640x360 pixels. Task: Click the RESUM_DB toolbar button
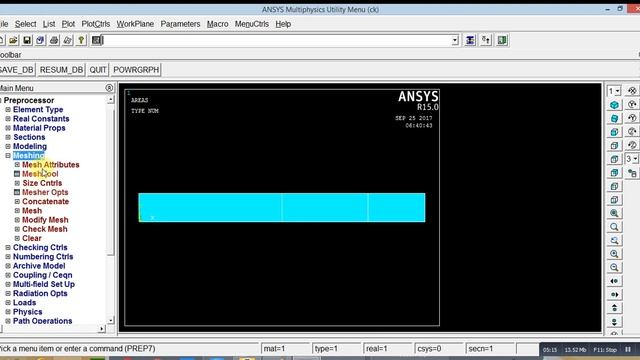point(61,70)
